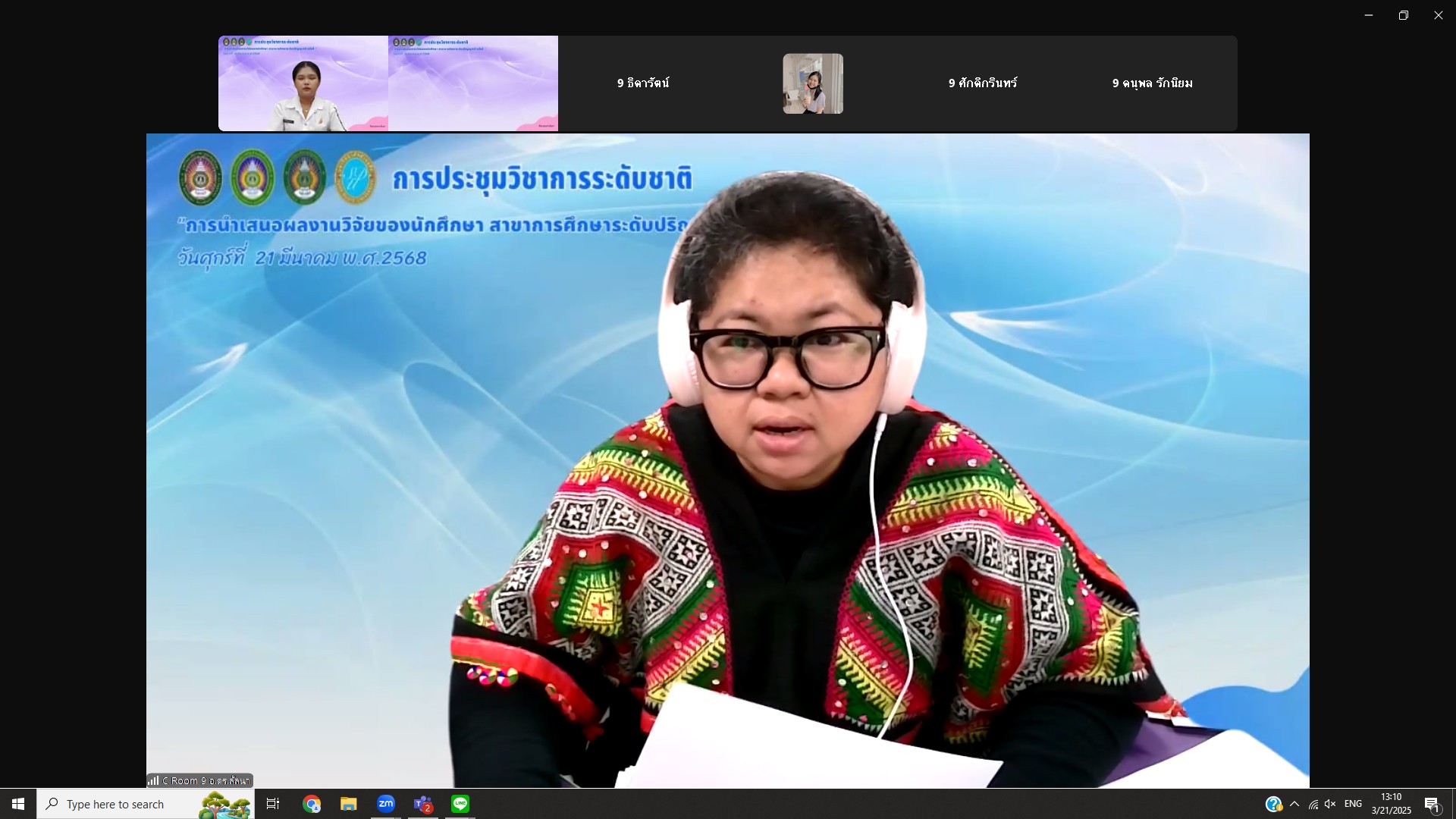Click the search highlight nature image
The image size is (1456, 819).
pyautogui.click(x=224, y=805)
